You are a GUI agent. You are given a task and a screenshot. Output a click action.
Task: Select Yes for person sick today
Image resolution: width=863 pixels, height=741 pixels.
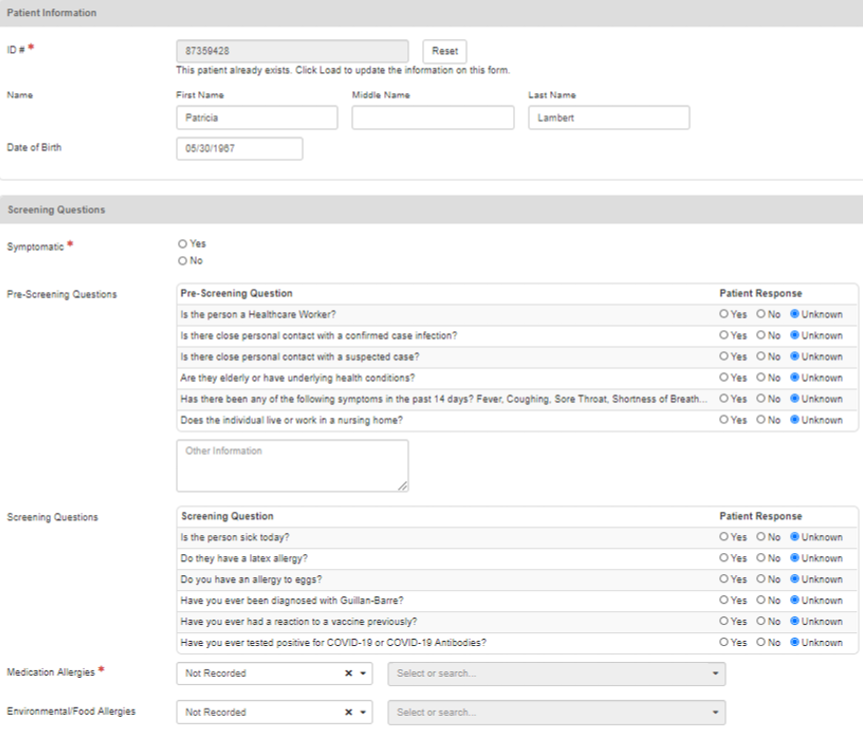tap(724, 536)
